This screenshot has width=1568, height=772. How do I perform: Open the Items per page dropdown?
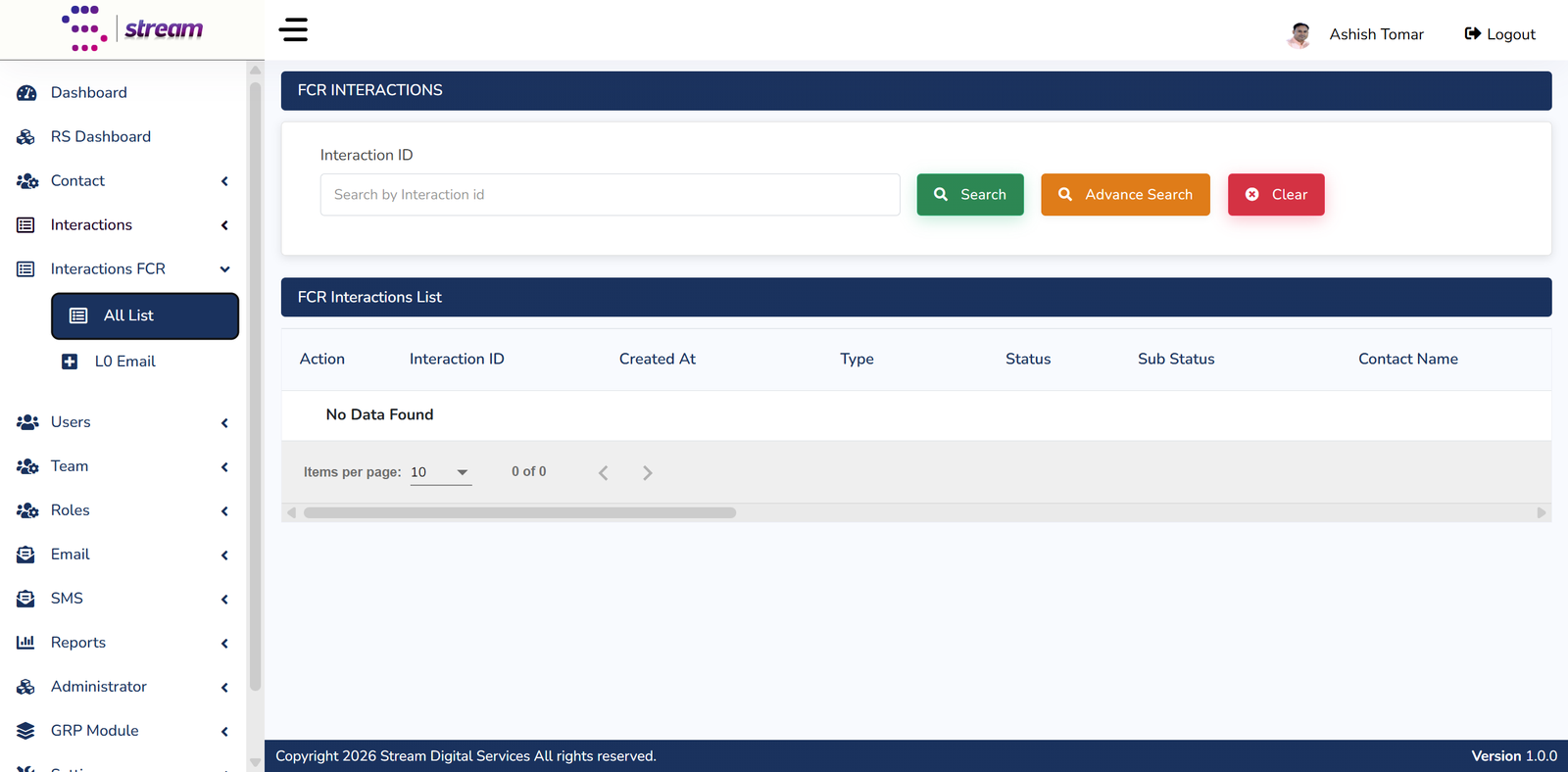pyautogui.click(x=440, y=472)
